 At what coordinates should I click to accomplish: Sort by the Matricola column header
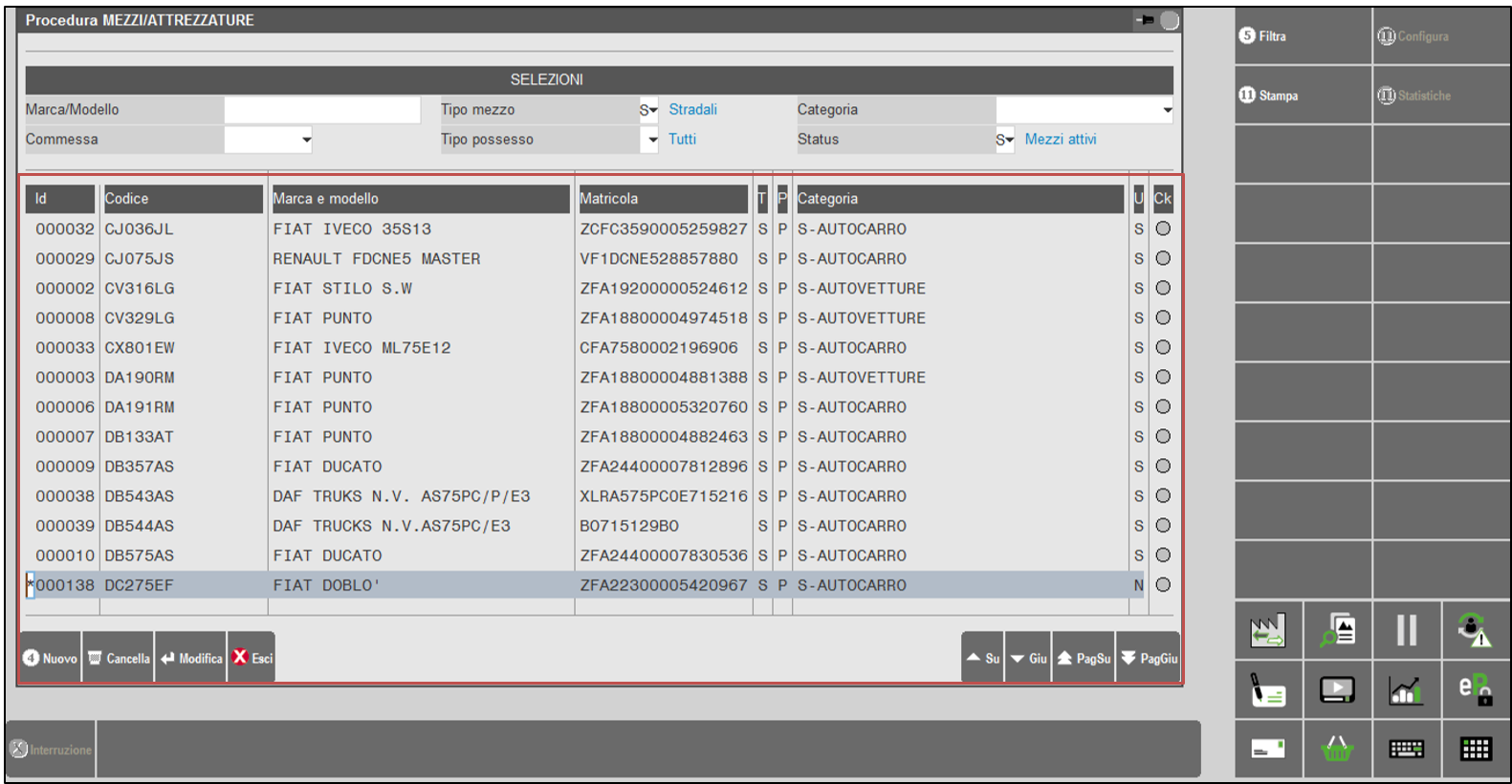tap(663, 199)
